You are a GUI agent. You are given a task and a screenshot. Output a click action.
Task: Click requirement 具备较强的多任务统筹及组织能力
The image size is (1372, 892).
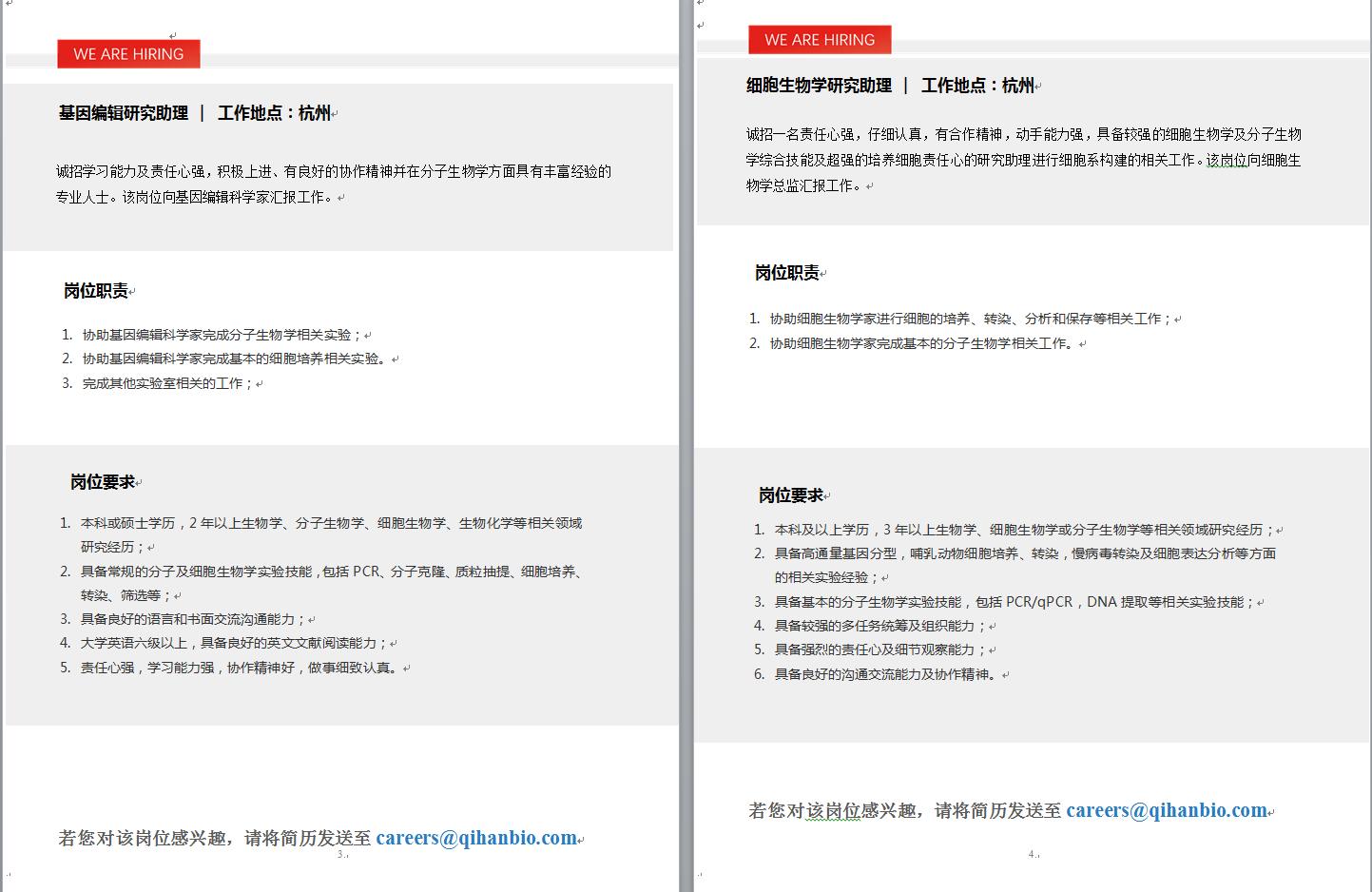(x=880, y=626)
